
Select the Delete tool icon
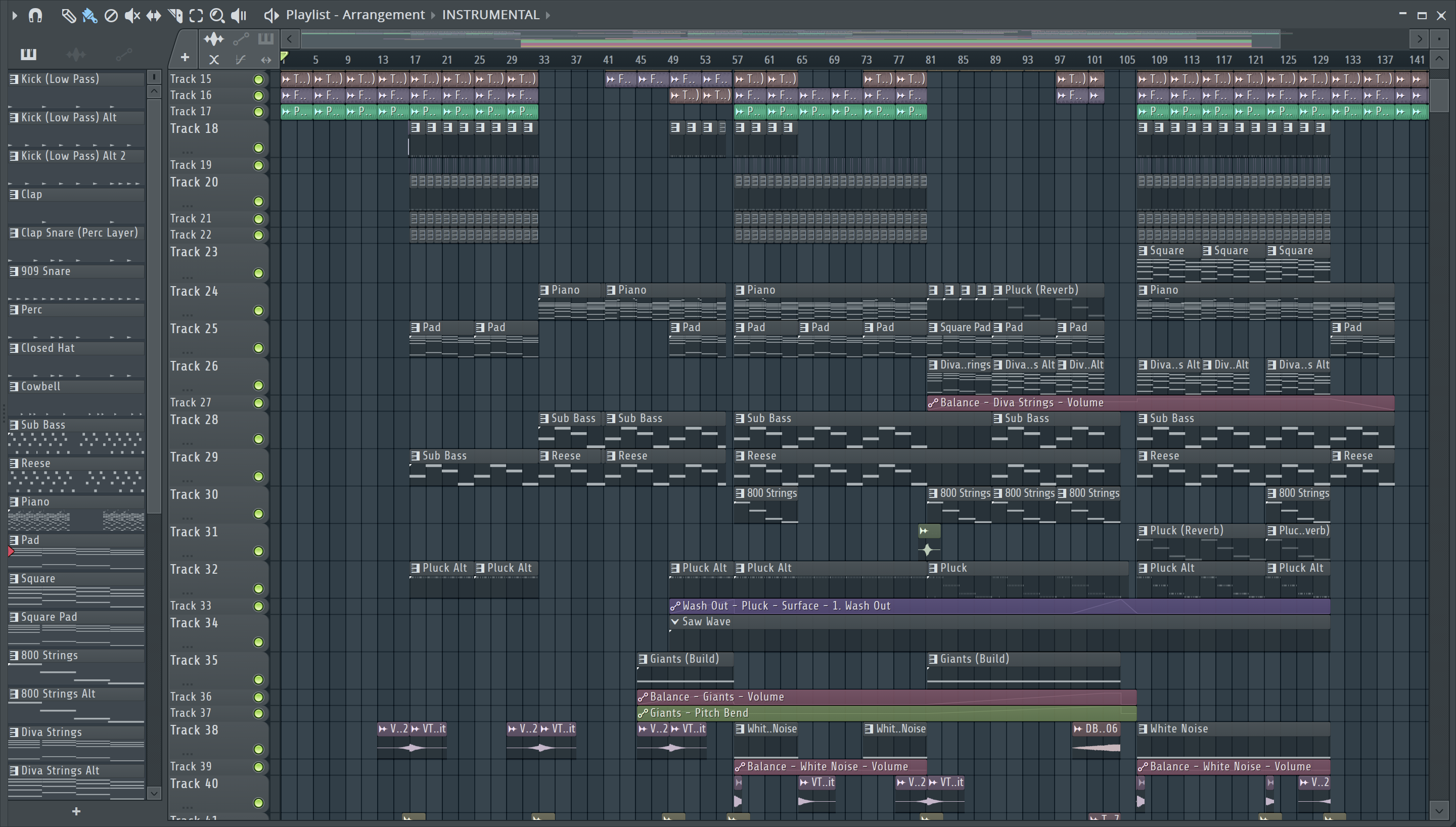coord(111,15)
